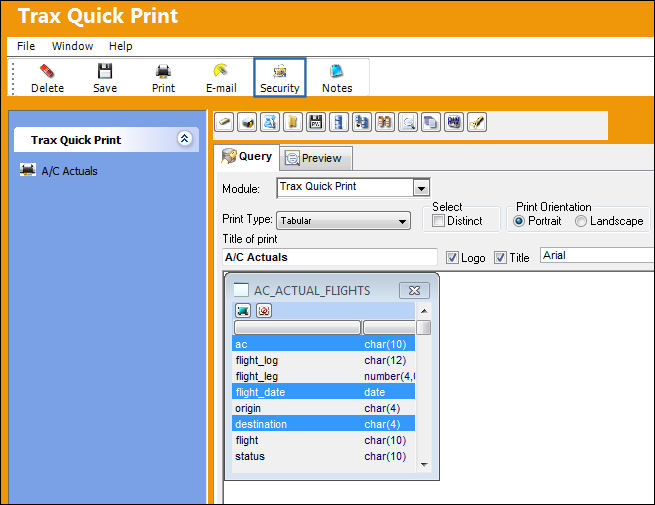Toggle the Logo checkbox
This screenshot has height=505, width=655.
[452, 257]
